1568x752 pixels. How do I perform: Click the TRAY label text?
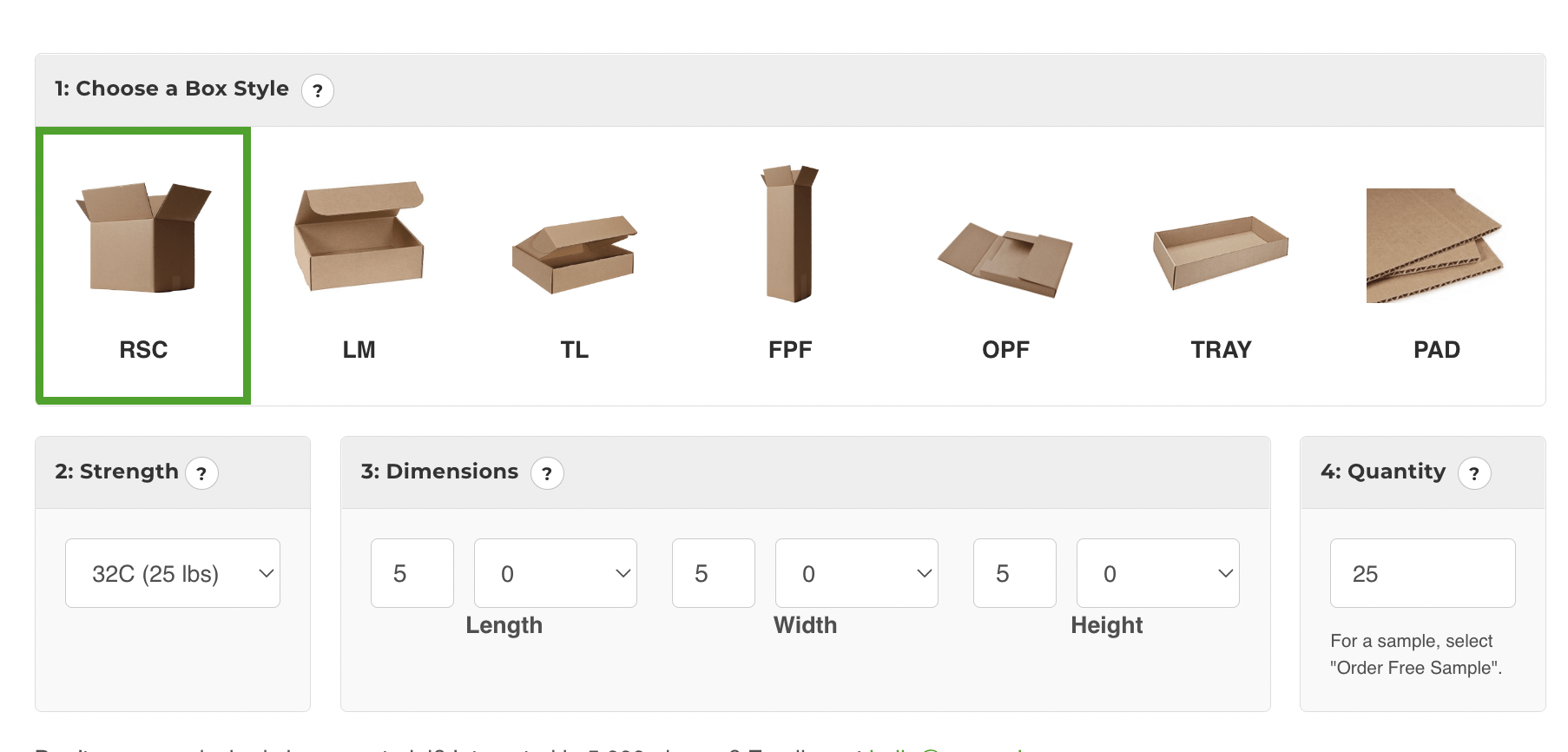tap(1221, 350)
